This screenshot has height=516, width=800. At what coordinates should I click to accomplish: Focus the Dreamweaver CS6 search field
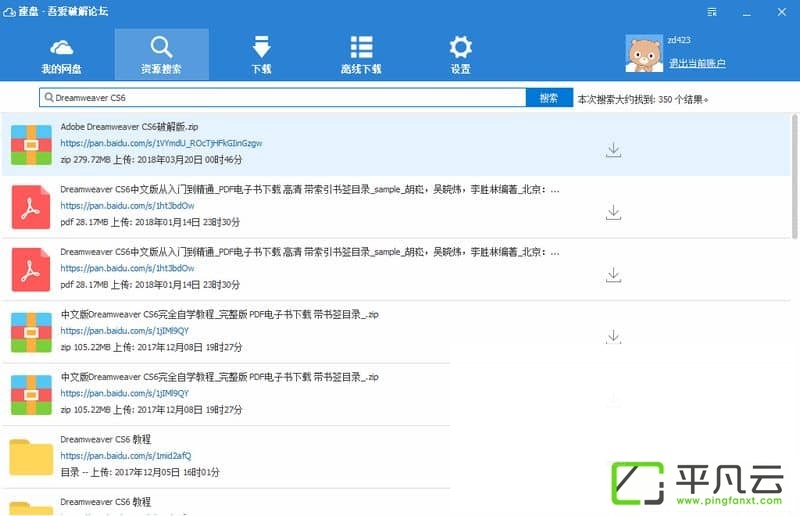283,97
